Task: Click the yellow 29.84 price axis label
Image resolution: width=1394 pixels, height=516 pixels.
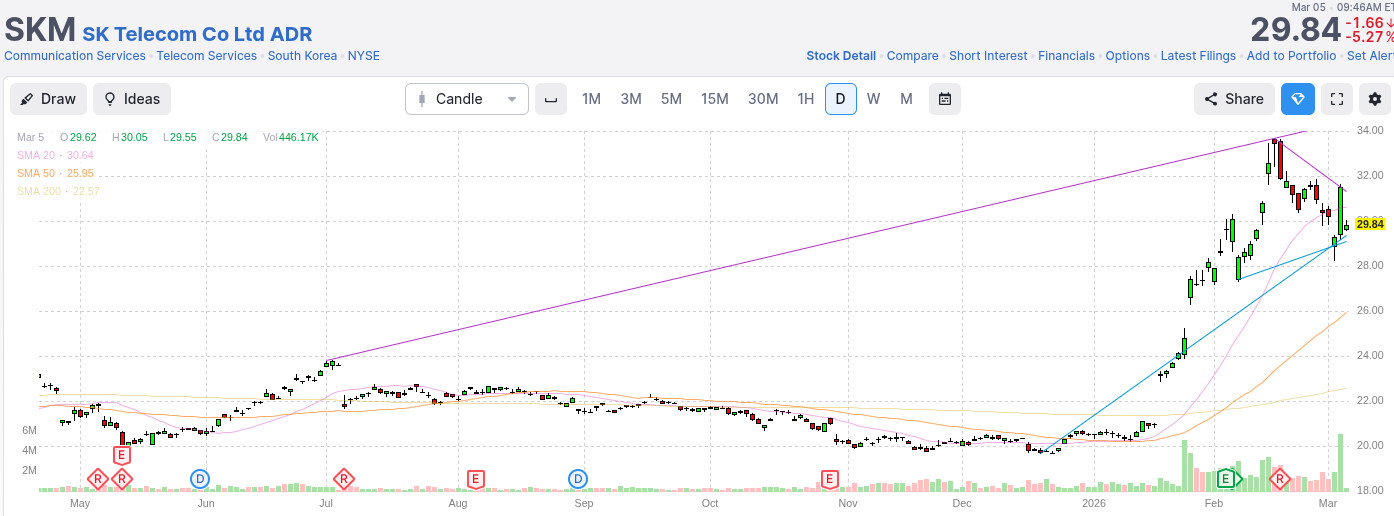Action: click(x=1369, y=224)
